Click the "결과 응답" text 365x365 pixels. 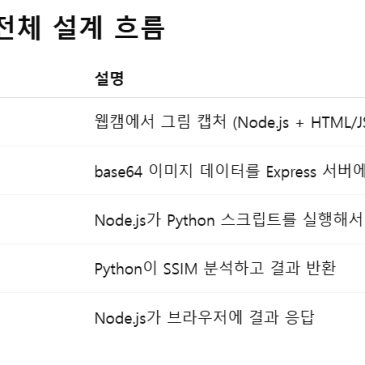click(x=281, y=317)
